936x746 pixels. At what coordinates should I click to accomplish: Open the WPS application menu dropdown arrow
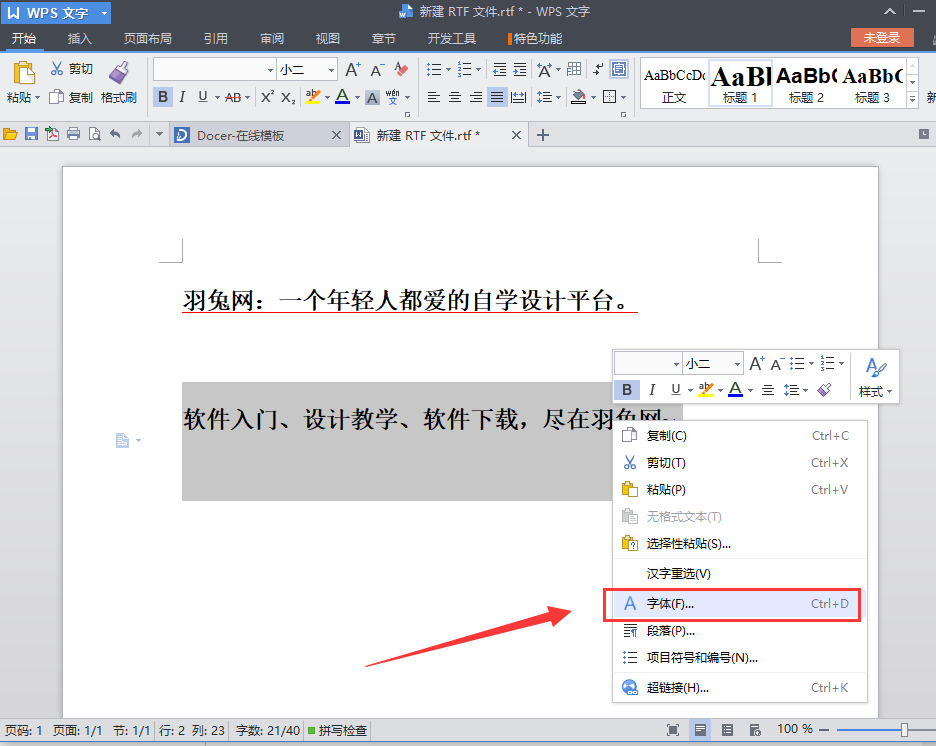pyautogui.click(x=104, y=13)
